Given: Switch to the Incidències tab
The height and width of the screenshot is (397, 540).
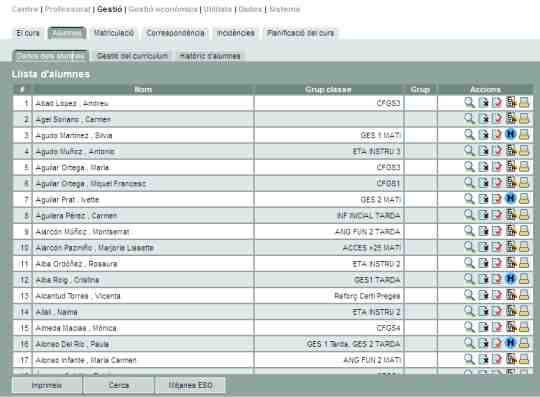Looking at the screenshot, I should tap(236, 33).
